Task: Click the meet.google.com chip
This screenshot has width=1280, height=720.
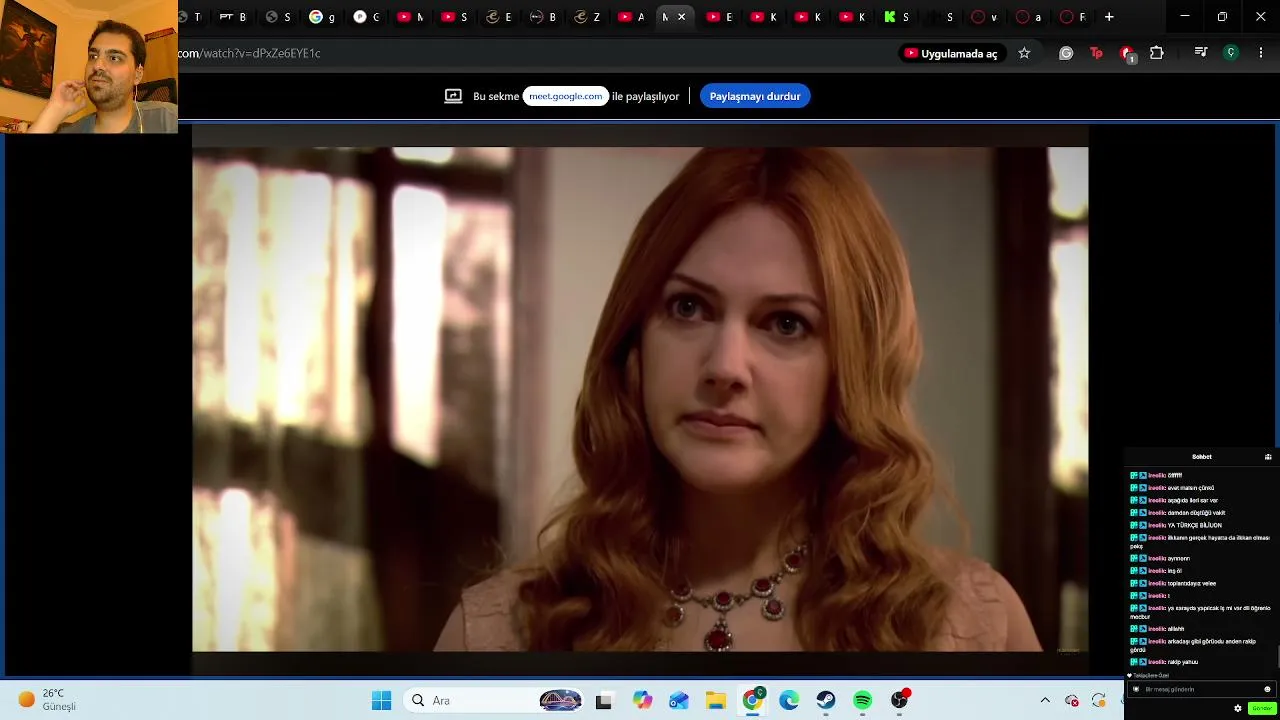Action: coord(566,96)
